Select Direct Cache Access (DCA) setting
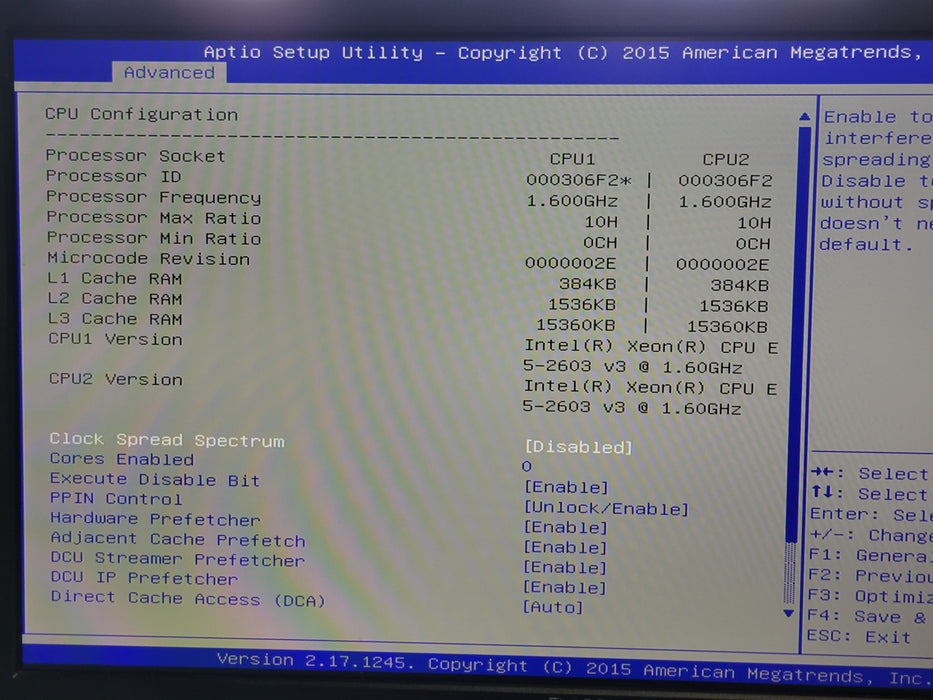 pos(188,599)
